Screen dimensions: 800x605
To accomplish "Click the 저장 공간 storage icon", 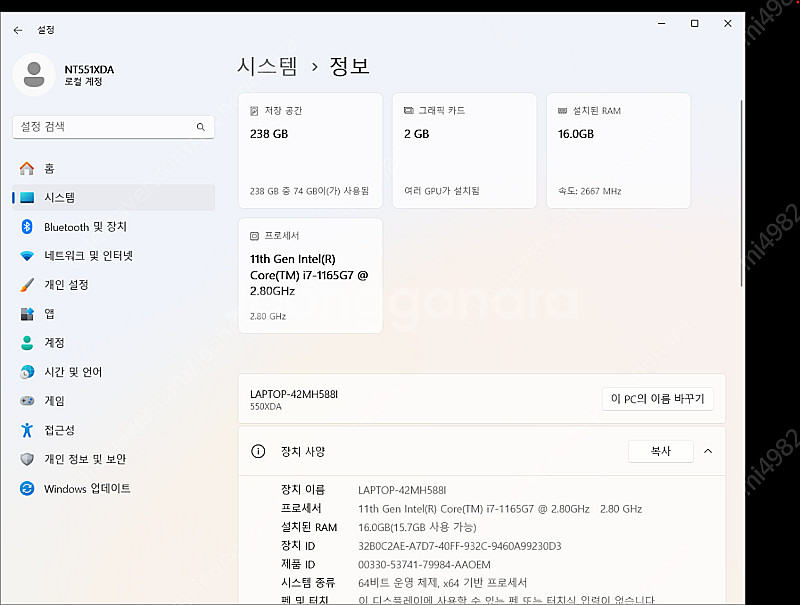I will (254, 111).
